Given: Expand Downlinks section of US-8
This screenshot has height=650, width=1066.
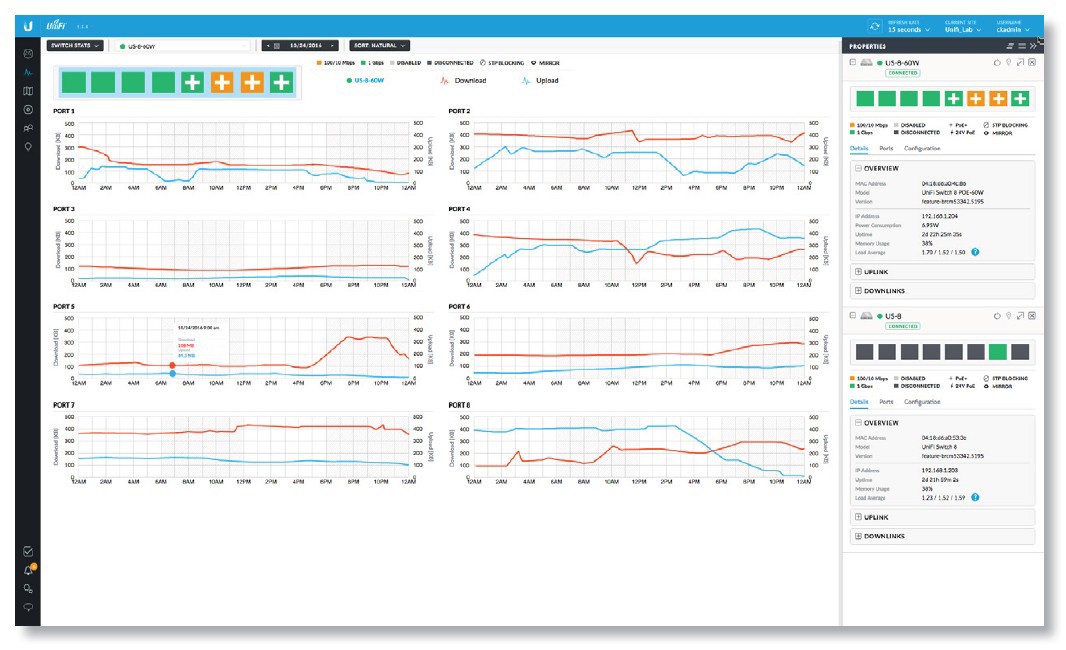Looking at the screenshot, I should pos(857,536).
